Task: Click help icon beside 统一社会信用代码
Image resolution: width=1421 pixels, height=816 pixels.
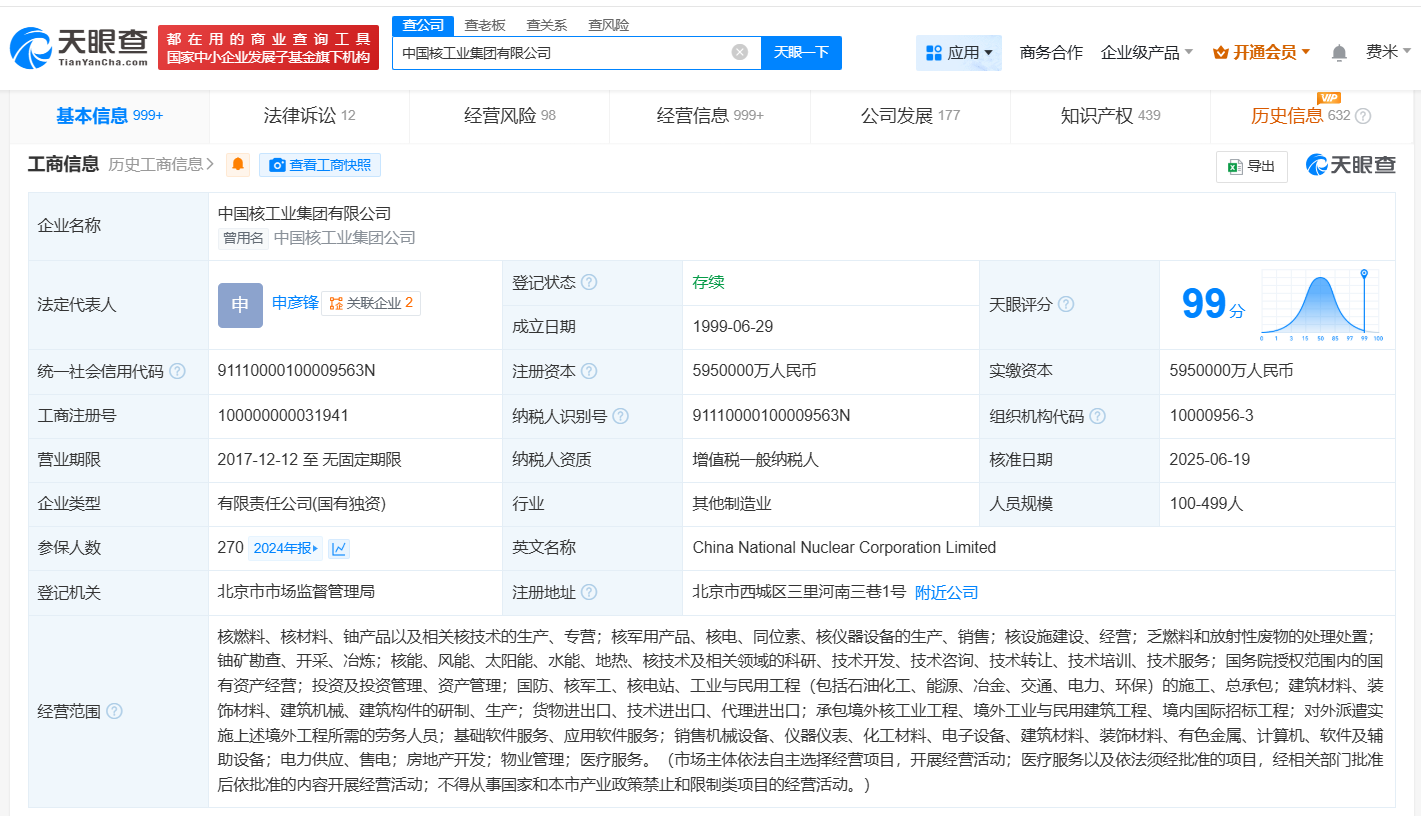Action: point(177,372)
